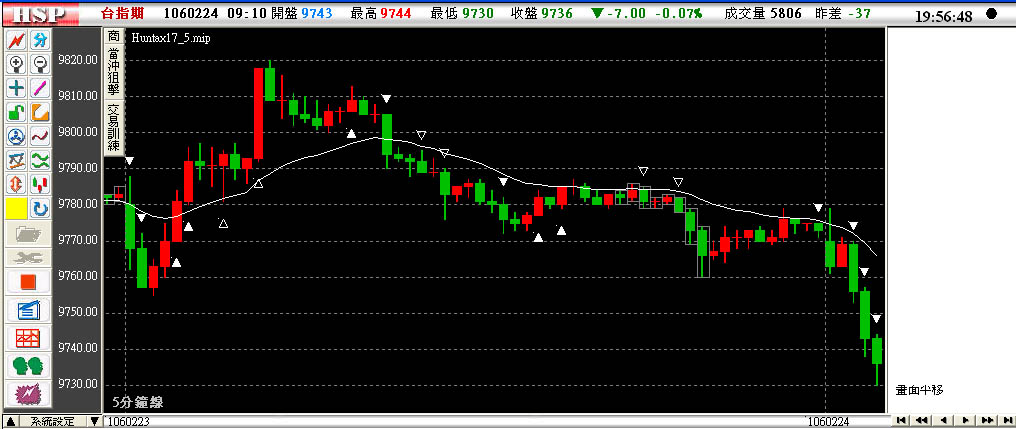Click the -0.07% change value

tap(678, 13)
